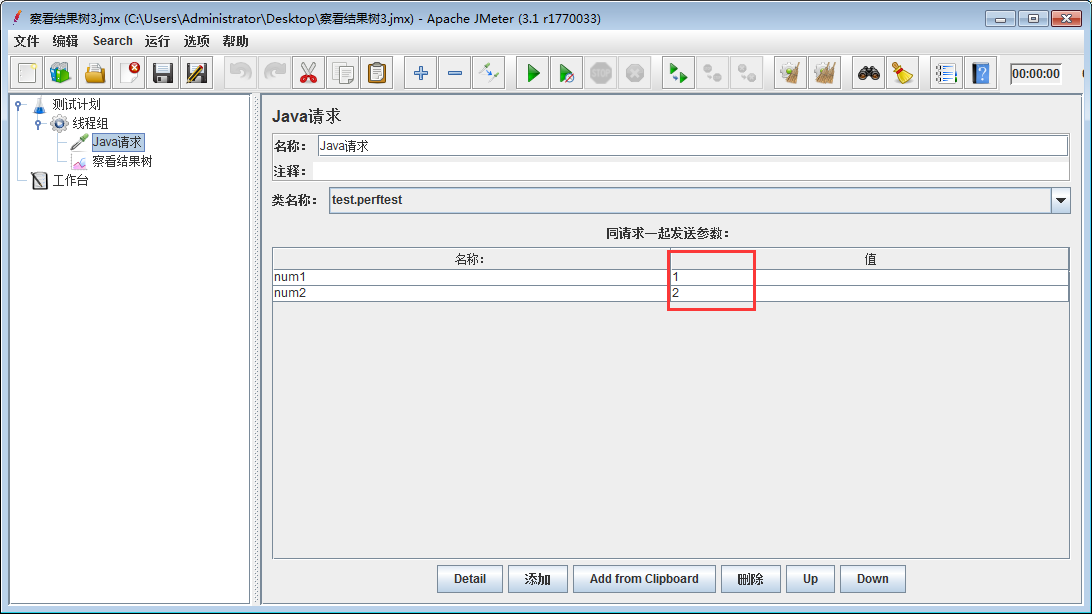Open search with binoculars icon
Image resolution: width=1092 pixels, height=614 pixels.
(868, 73)
